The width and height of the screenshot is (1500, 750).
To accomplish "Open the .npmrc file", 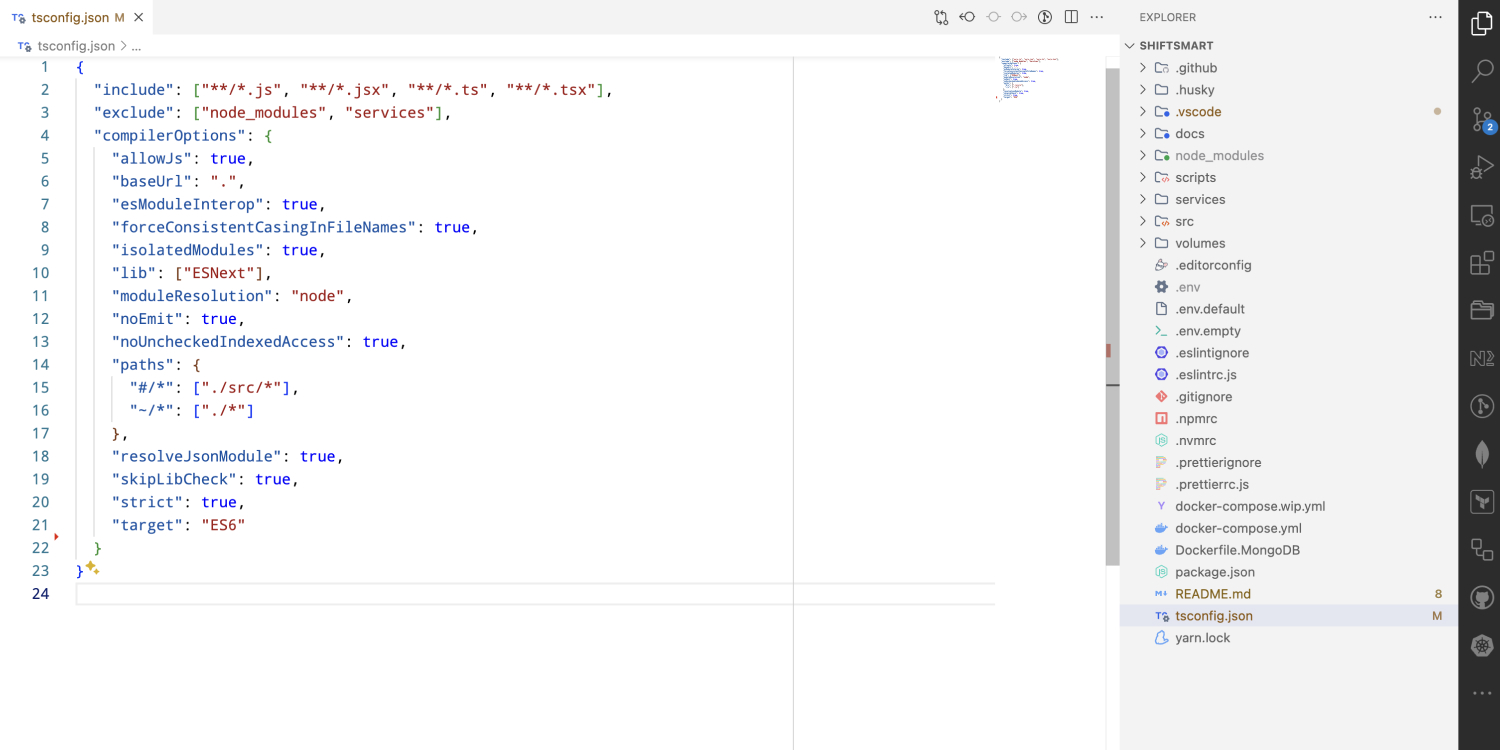I will (1289, 419).
